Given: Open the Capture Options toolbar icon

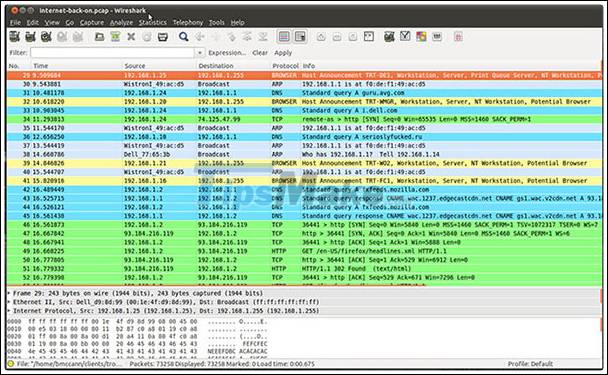Looking at the screenshot, I should click(30, 37).
